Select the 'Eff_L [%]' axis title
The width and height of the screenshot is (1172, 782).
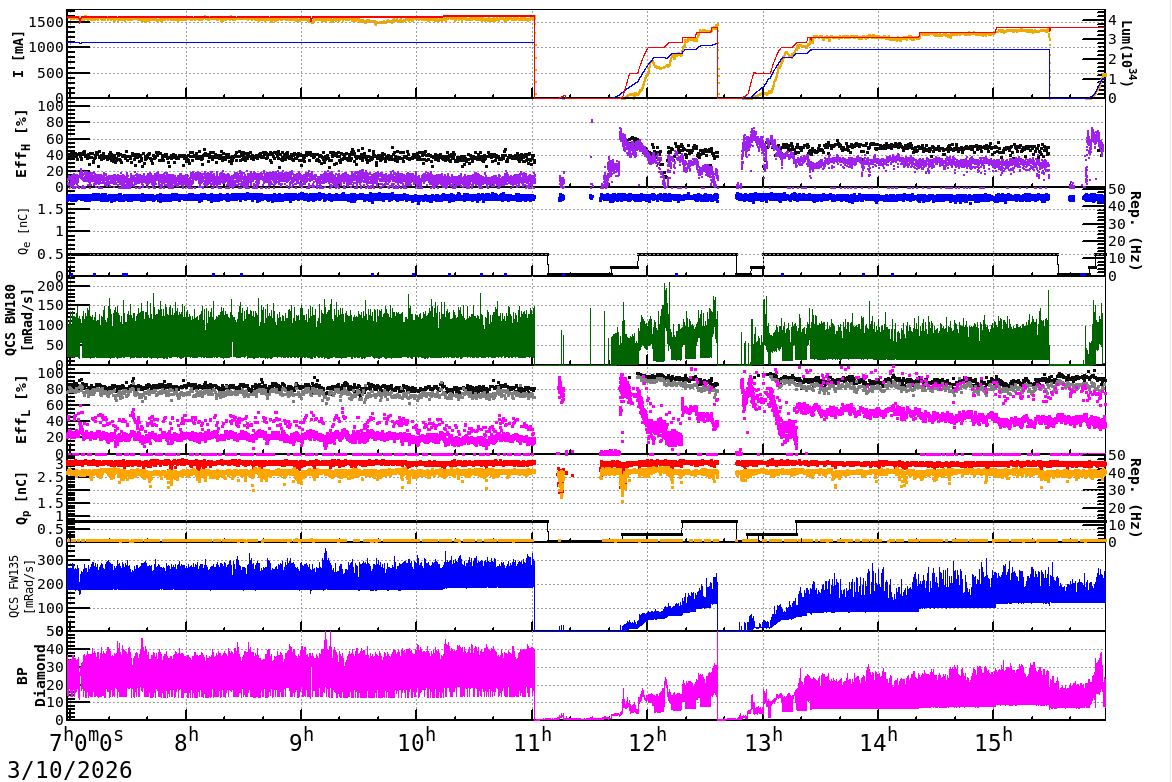[x=21, y=410]
